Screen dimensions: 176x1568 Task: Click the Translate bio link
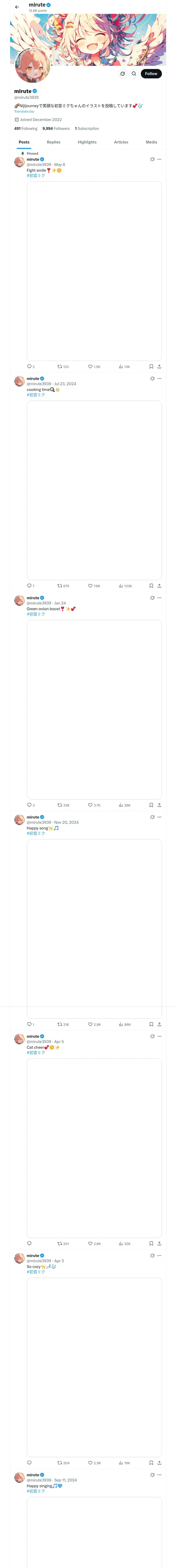[x=24, y=111]
